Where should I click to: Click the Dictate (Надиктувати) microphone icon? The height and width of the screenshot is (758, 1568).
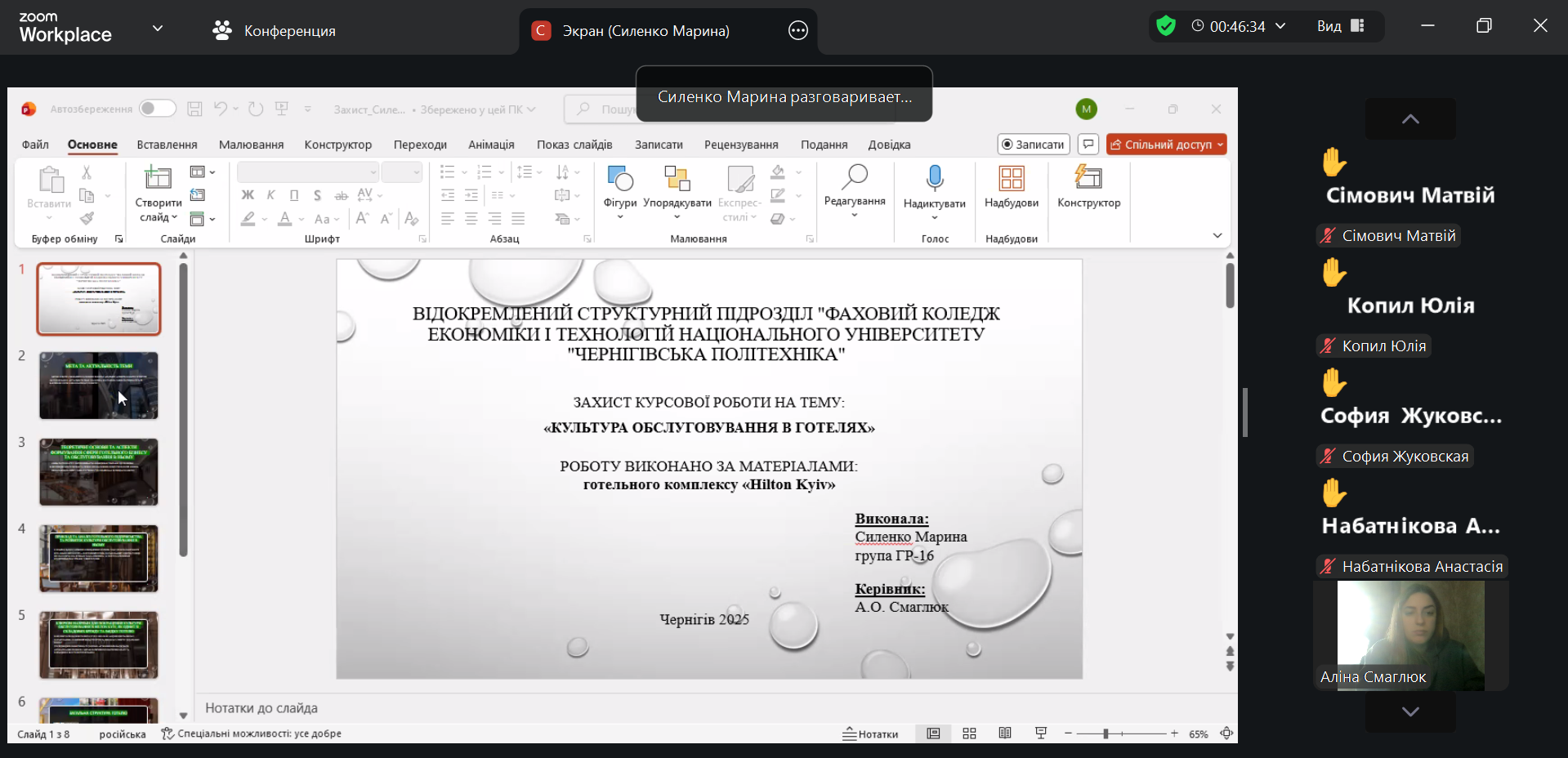[x=934, y=178]
